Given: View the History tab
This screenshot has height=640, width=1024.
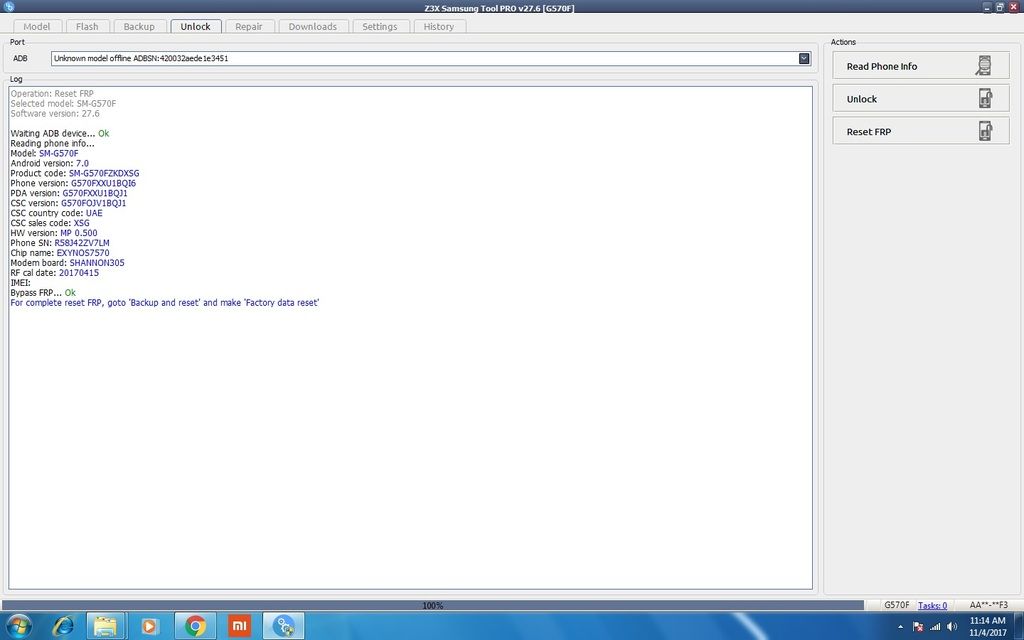Looking at the screenshot, I should (x=438, y=27).
